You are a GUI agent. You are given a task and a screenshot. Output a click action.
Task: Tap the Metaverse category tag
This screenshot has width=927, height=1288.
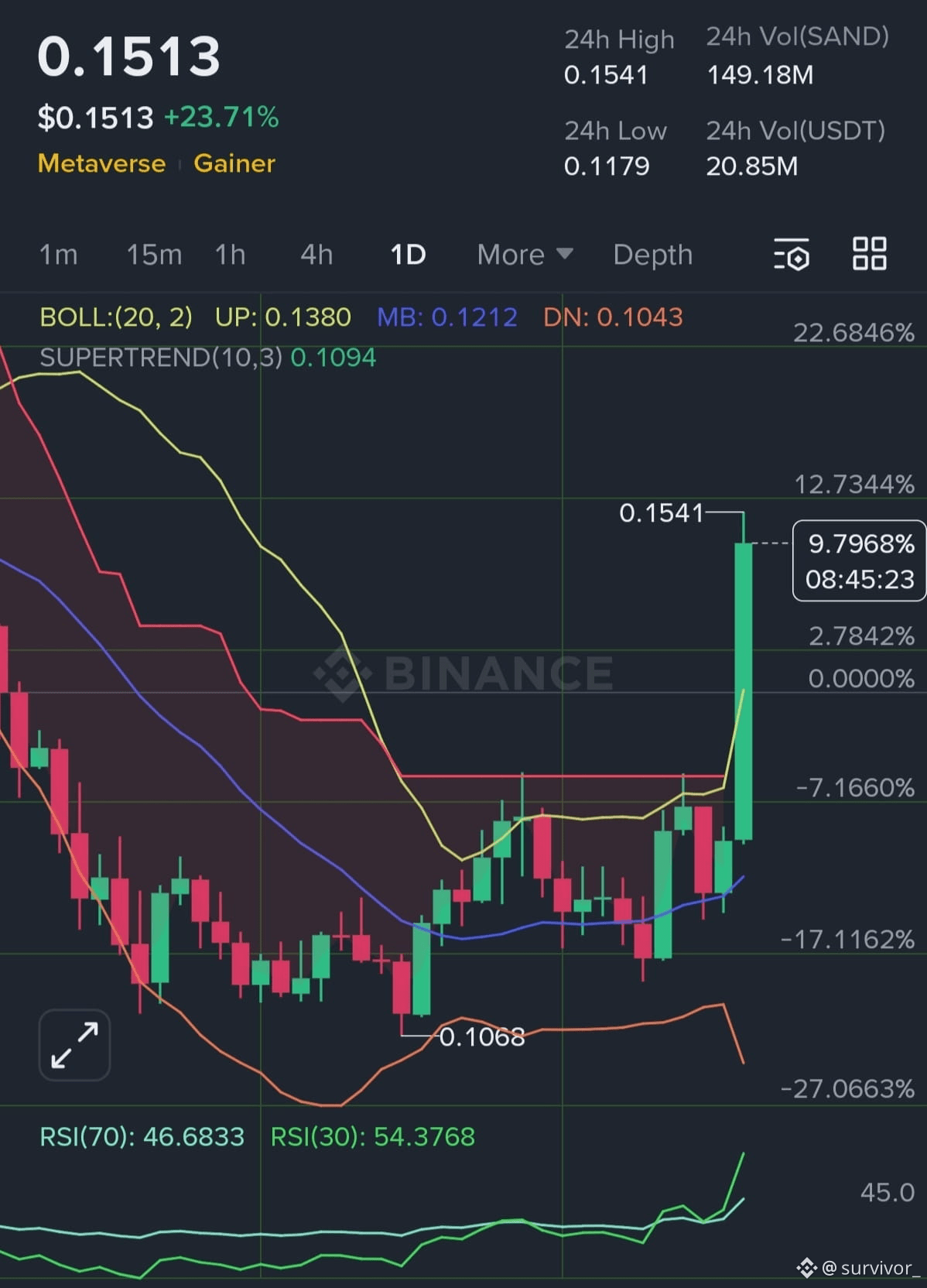click(x=101, y=163)
